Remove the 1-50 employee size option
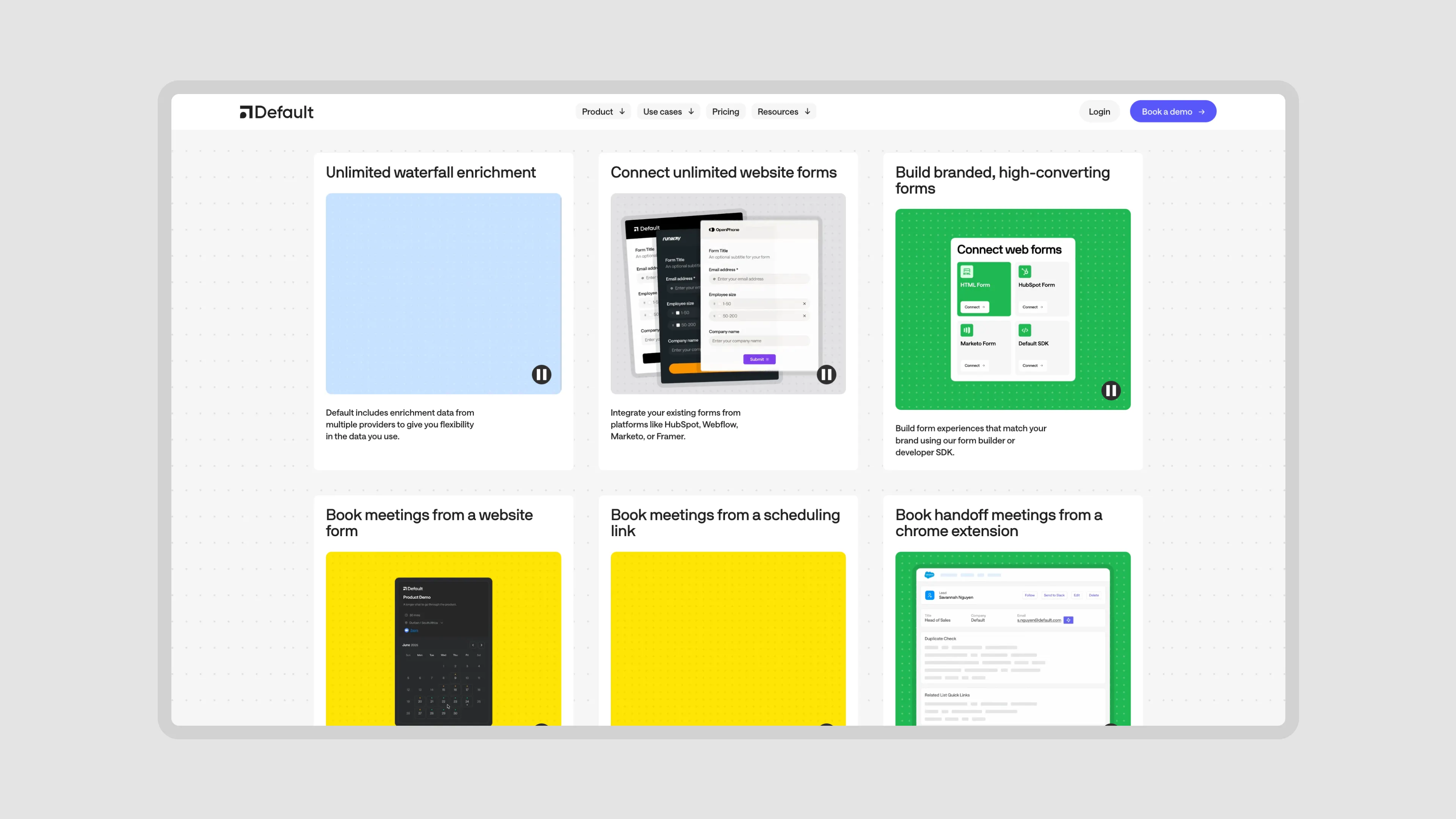 coord(804,303)
